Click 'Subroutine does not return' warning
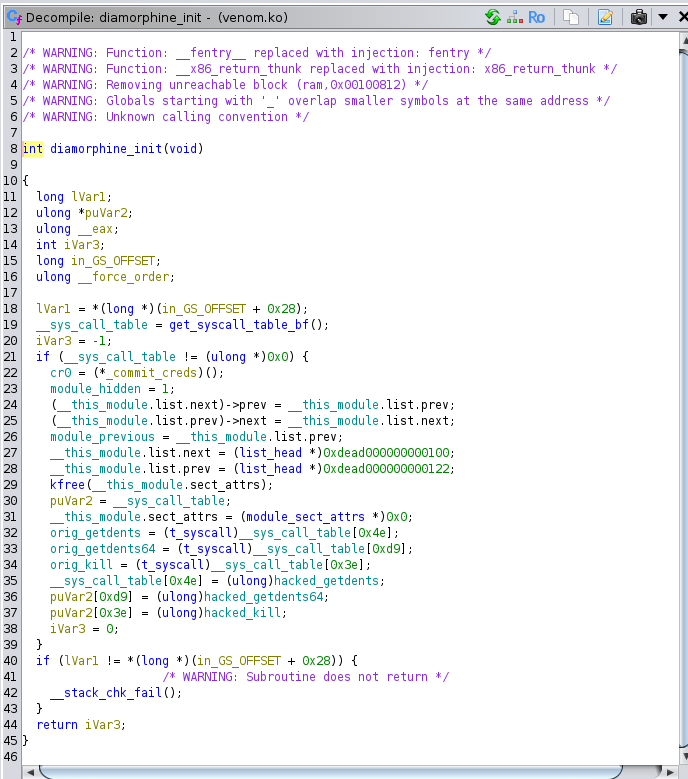This screenshot has width=688, height=779. coord(306,677)
